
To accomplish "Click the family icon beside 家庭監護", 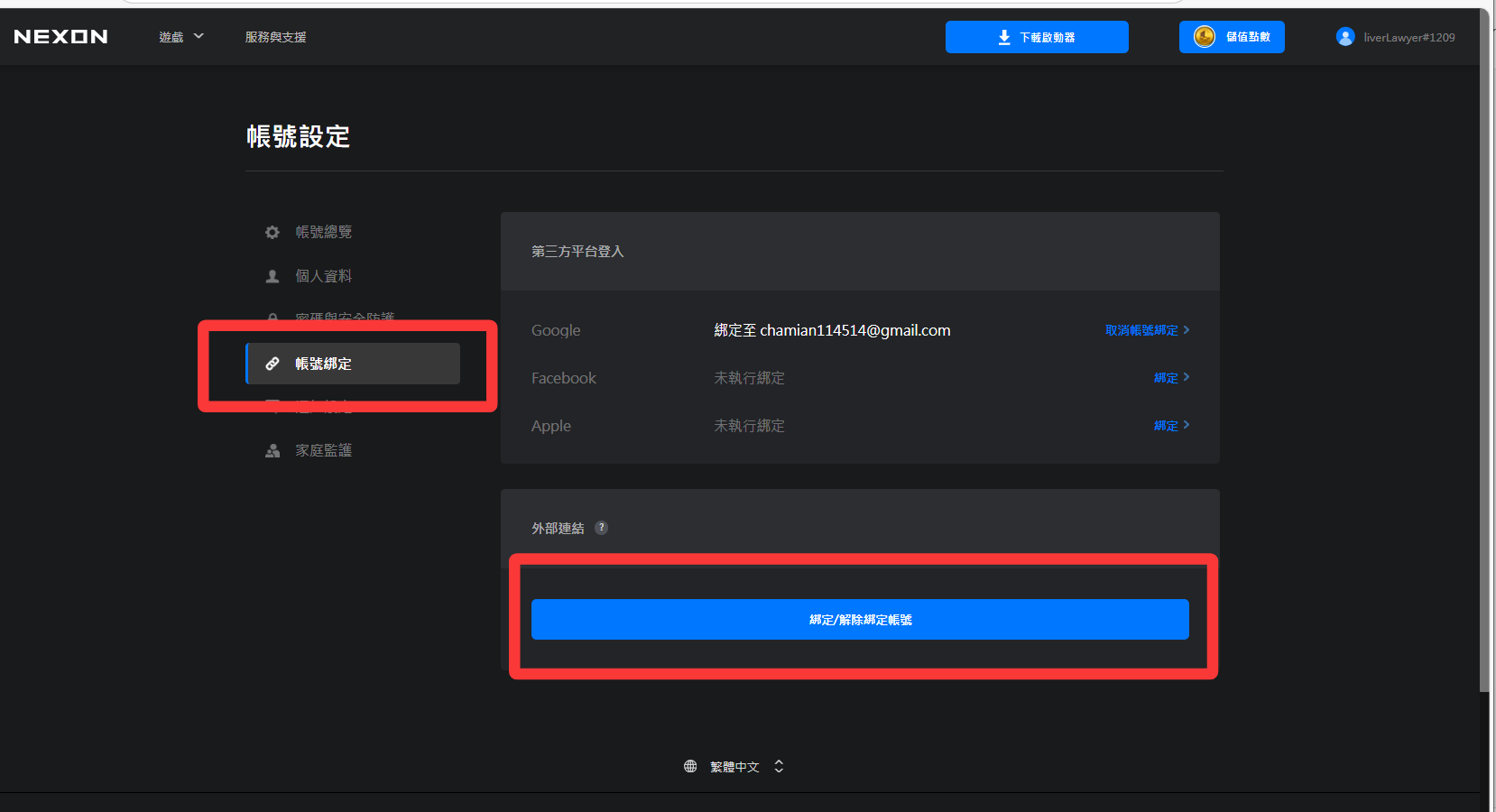I will point(272,451).
